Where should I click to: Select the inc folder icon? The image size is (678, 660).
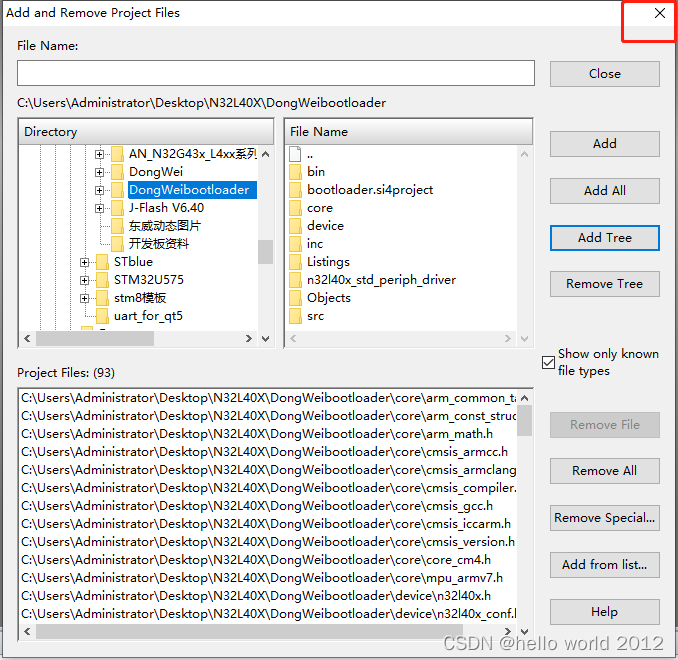click(295, 244)
